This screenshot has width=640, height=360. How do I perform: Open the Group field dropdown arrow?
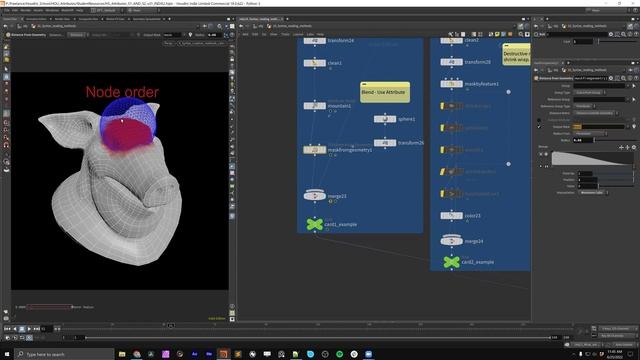(628, 86)
